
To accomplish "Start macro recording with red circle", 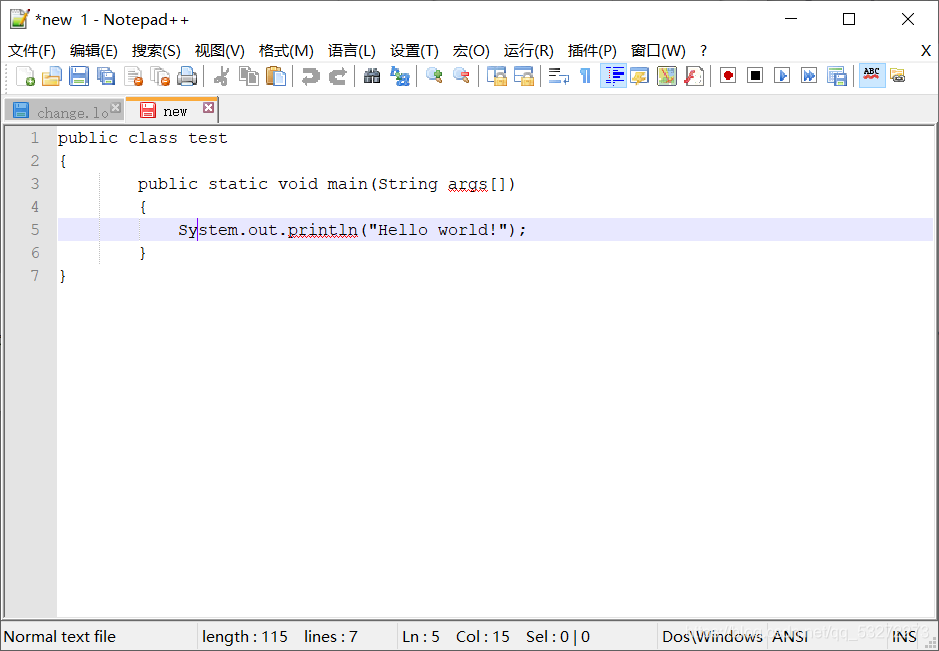I will (728, 75).
